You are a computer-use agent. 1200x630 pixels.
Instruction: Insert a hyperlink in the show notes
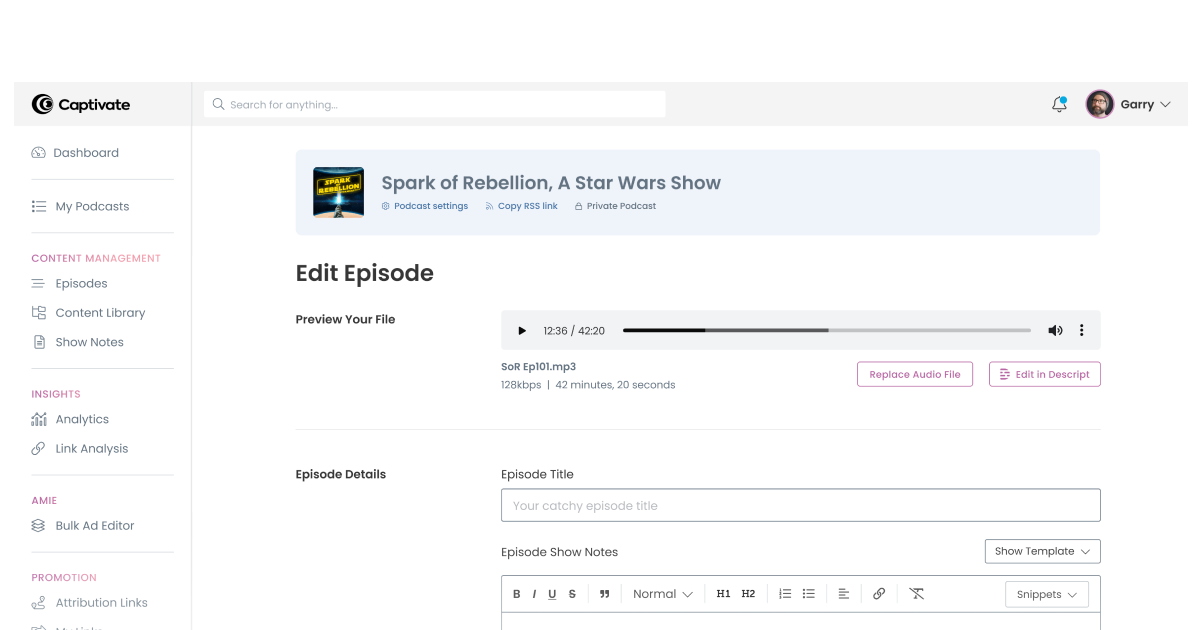[x=879, y=593]
